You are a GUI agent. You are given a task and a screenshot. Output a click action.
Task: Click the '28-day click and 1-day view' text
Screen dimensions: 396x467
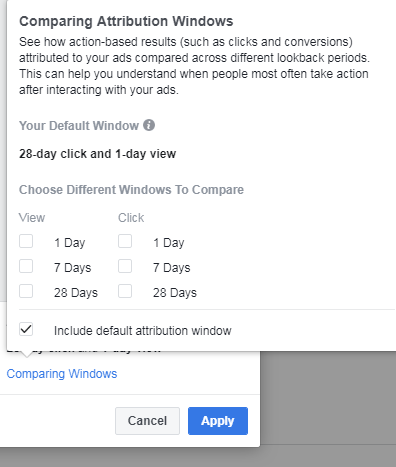pyautogui.click(x=98, y=154)
